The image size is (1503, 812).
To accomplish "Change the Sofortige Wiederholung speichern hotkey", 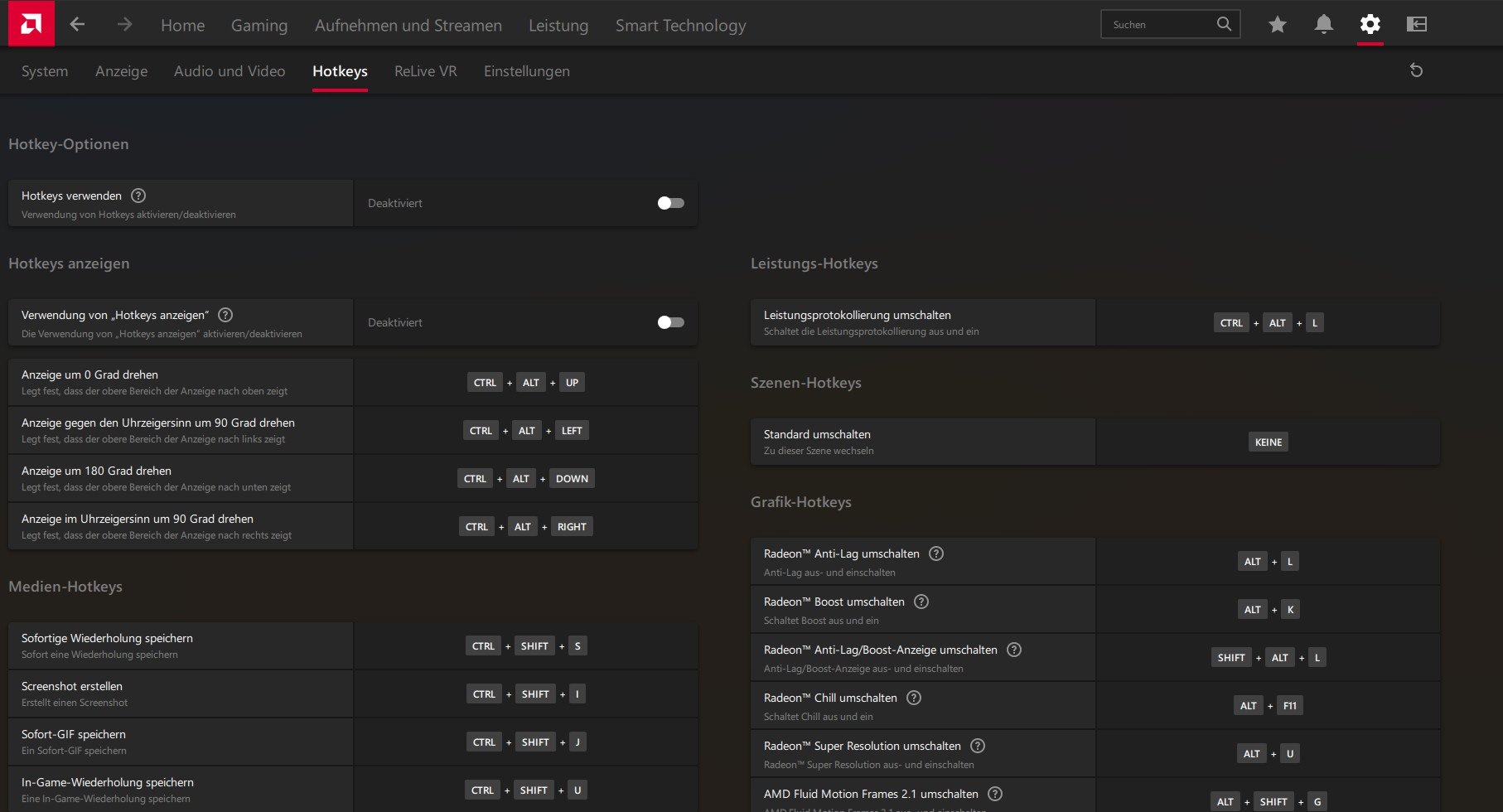I will click(x=526, y=645).
